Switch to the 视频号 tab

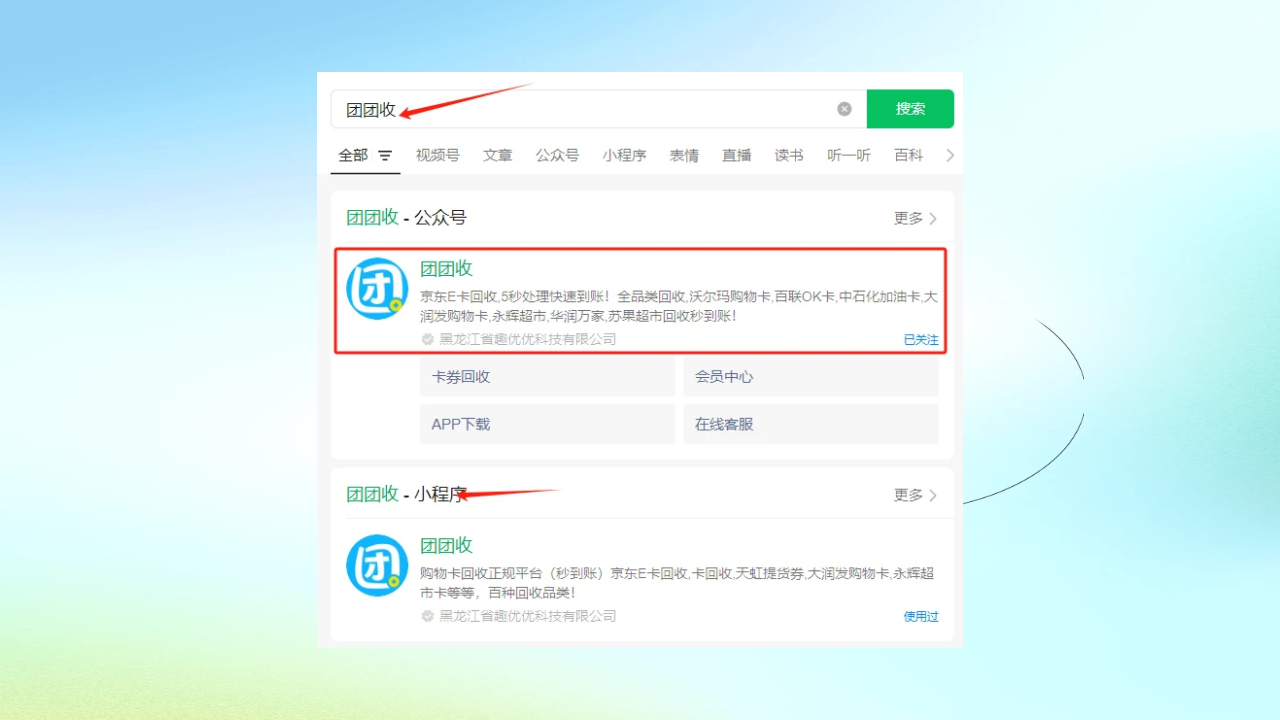point(438,155)
